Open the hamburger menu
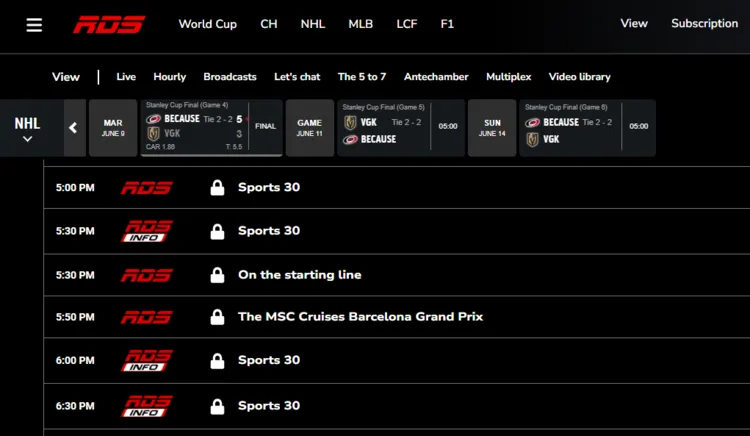This screenshot has height=436, width=750. point(34,24)
